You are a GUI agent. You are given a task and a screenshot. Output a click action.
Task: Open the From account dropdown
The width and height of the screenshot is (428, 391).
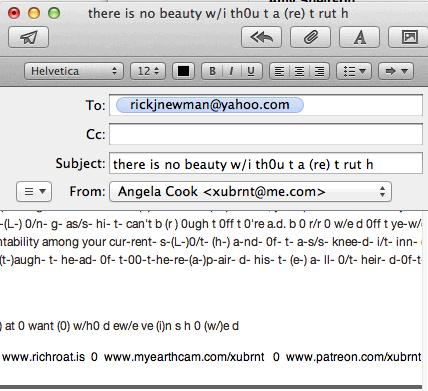[250, 192]
